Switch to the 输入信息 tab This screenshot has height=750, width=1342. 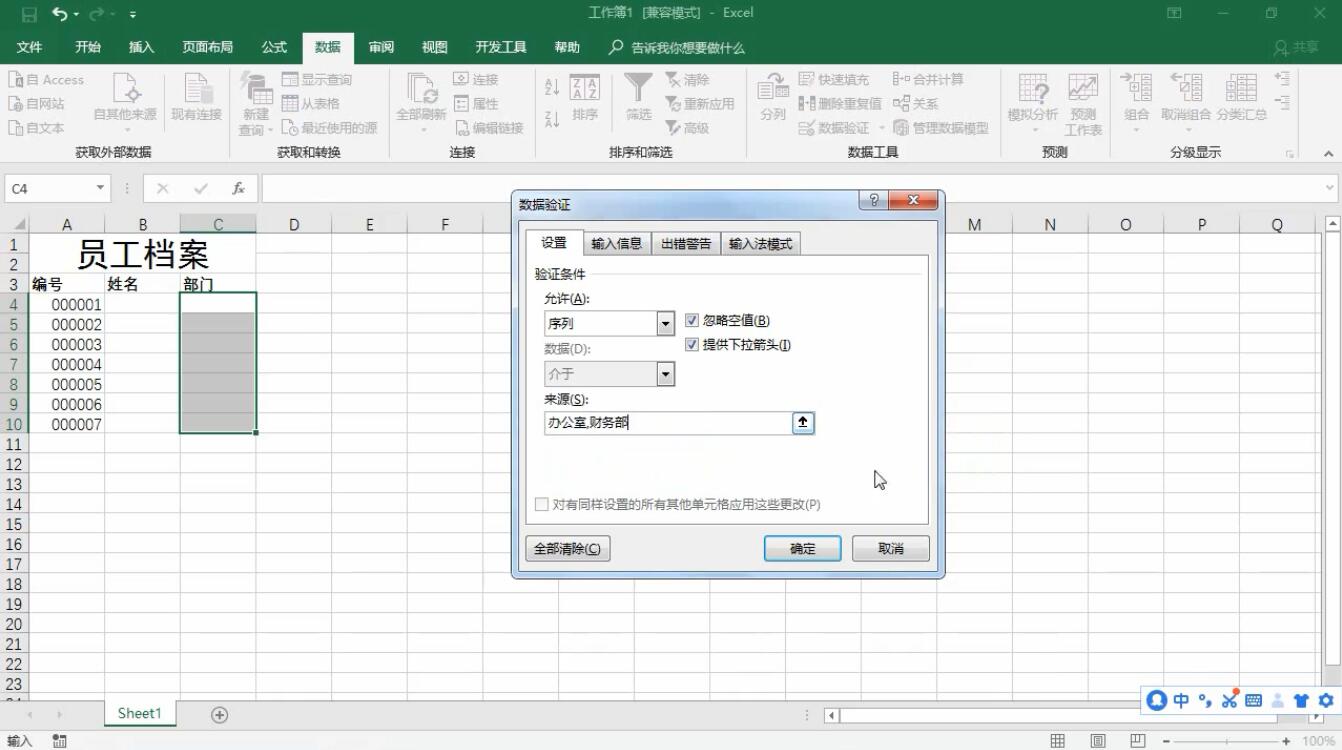pyautogui.click(x=616, y=243)
